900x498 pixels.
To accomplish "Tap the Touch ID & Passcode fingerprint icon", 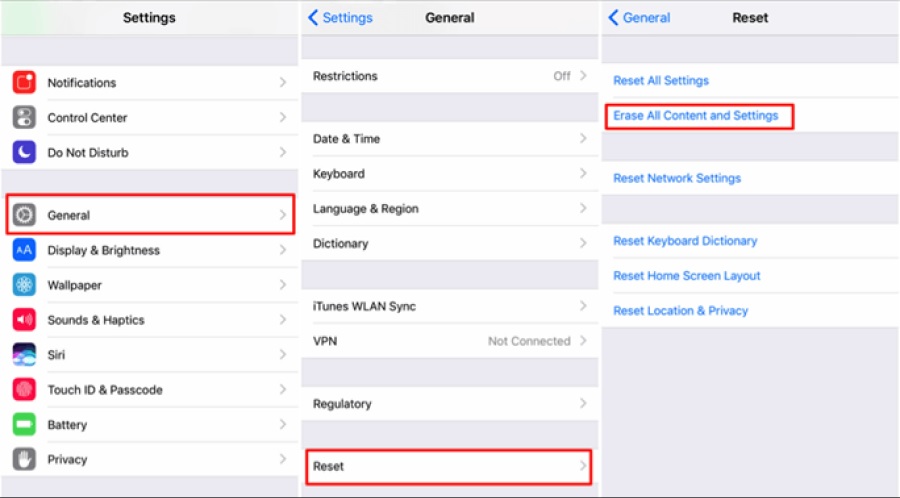I will pos(24,390).
